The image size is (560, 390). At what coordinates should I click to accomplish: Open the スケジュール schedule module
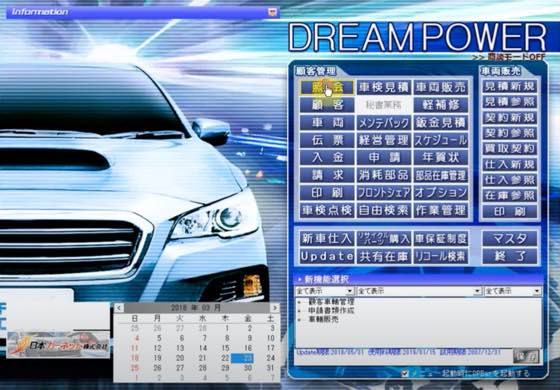pos(441,140)
